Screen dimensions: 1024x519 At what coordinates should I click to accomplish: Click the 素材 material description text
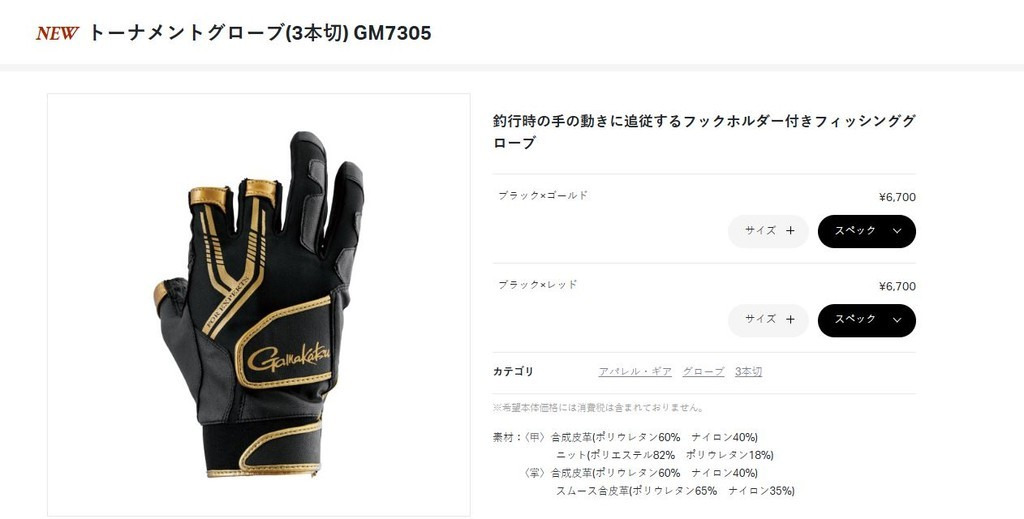click(643, 464)
